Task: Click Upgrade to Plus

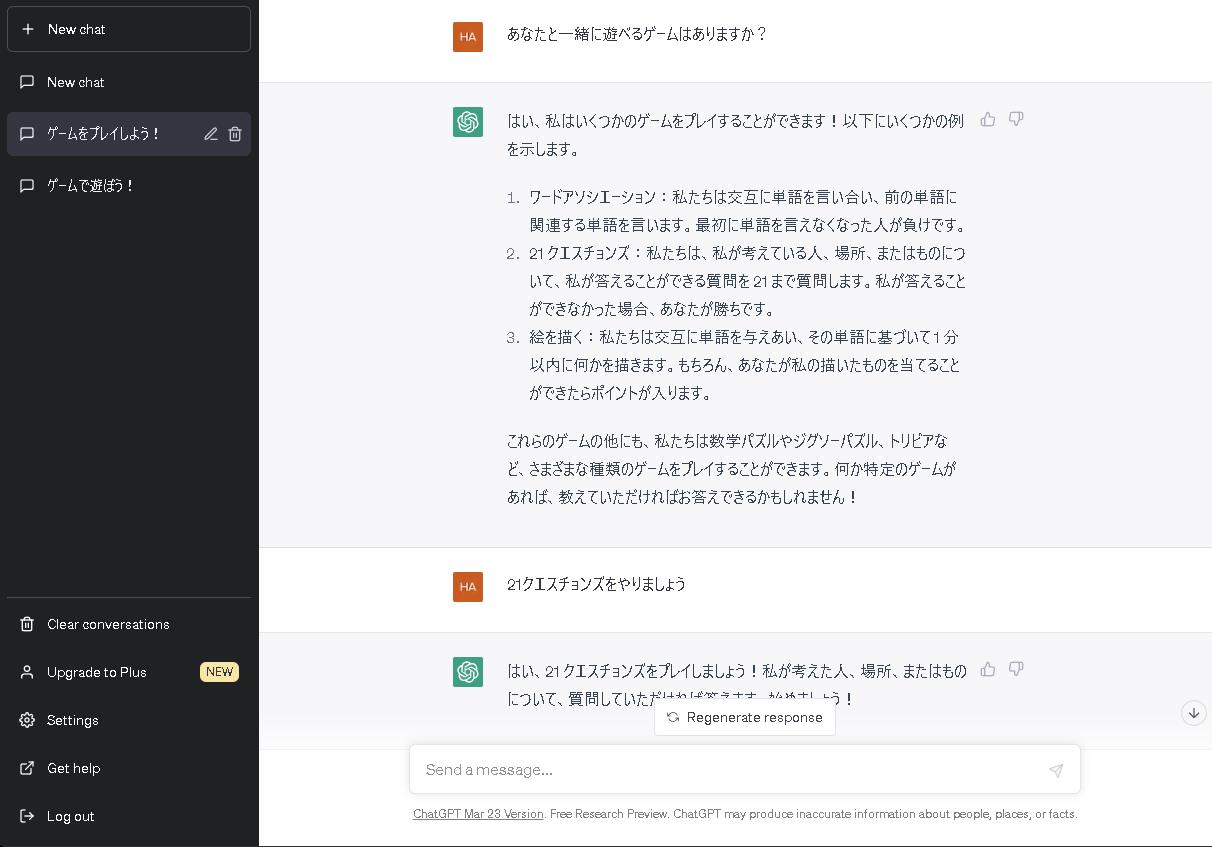Action: coord(97,672)
